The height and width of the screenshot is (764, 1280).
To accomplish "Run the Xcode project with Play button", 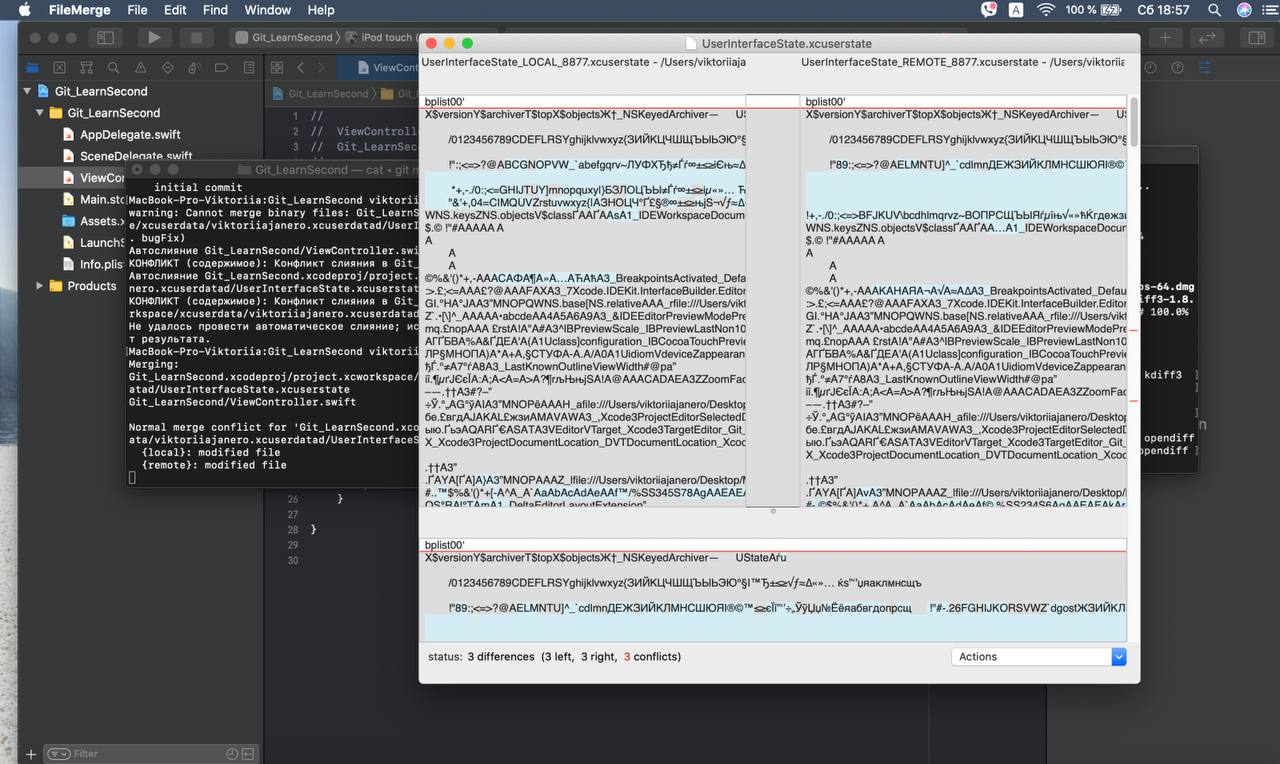I will pos(154,38).
